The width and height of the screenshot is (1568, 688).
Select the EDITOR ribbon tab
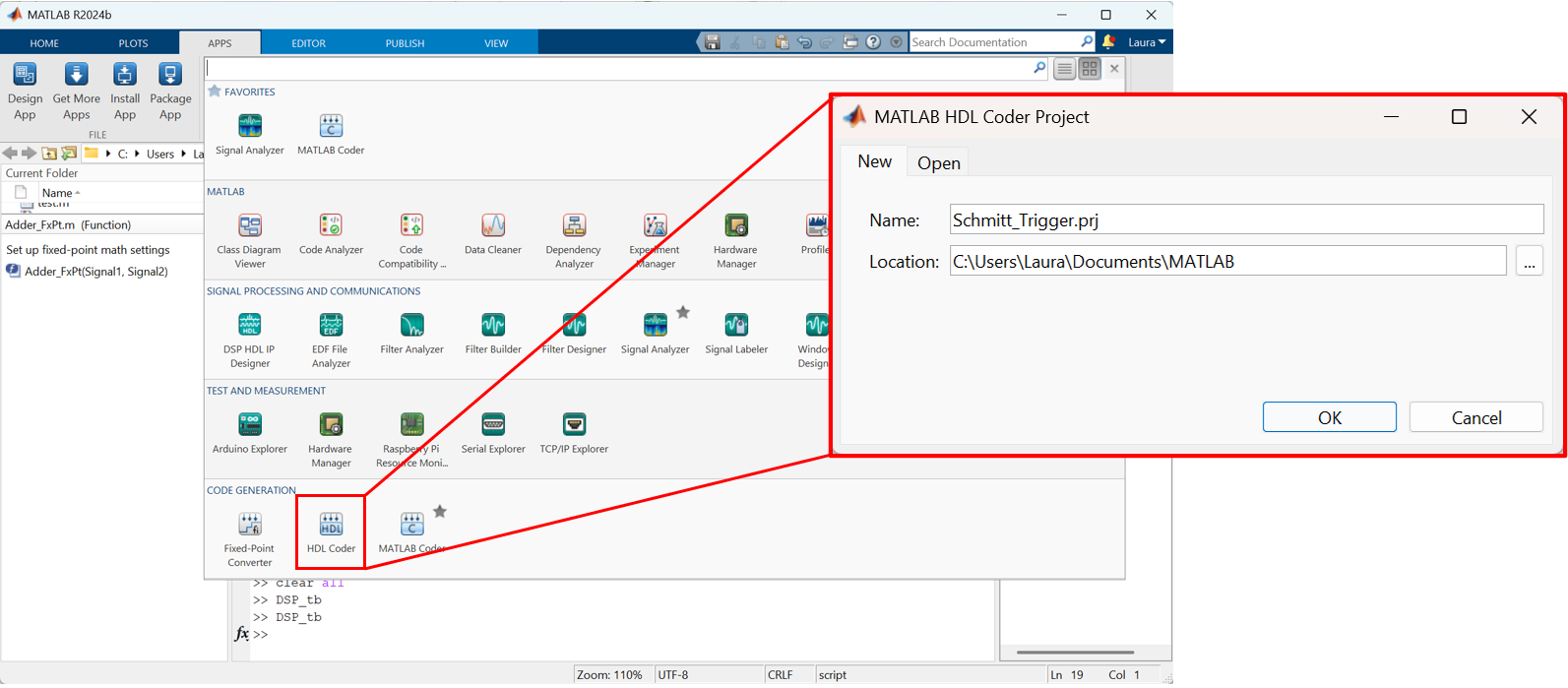pyautogui.click(x=308, y=43)
